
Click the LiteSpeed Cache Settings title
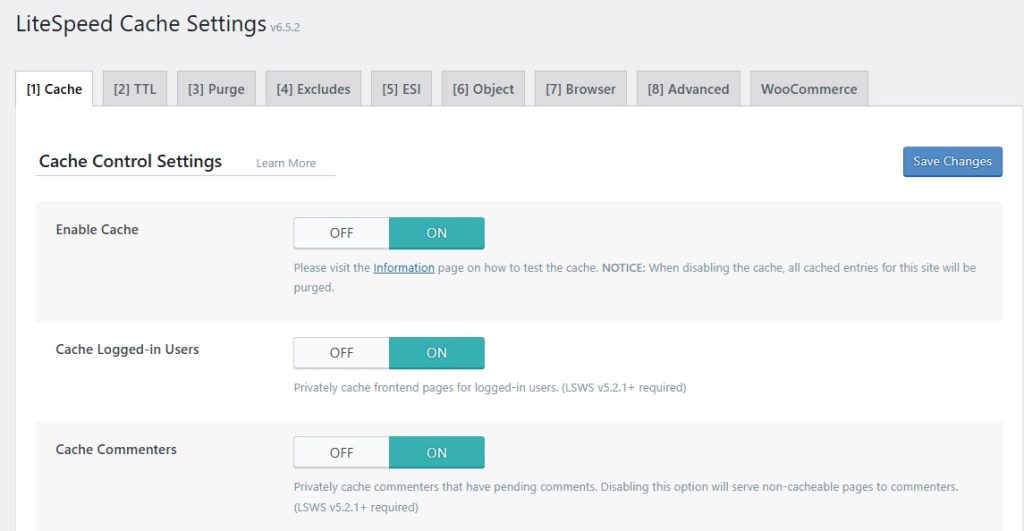141,24
